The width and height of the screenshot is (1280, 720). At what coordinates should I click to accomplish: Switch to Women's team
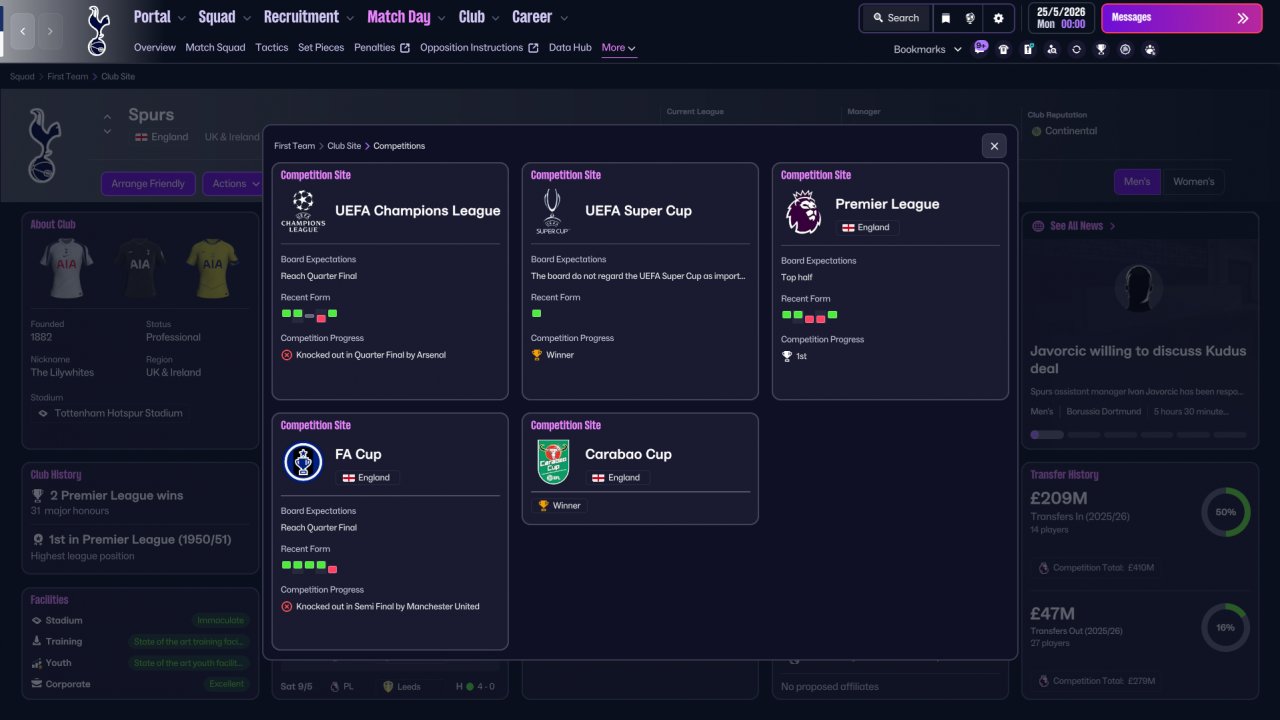point(1193,182)
